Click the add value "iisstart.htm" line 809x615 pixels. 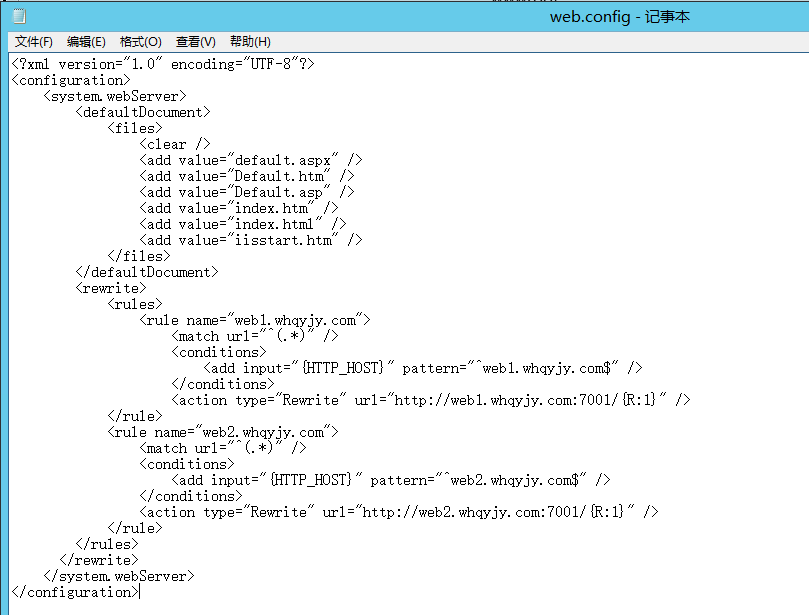click(x=251, y=240)
